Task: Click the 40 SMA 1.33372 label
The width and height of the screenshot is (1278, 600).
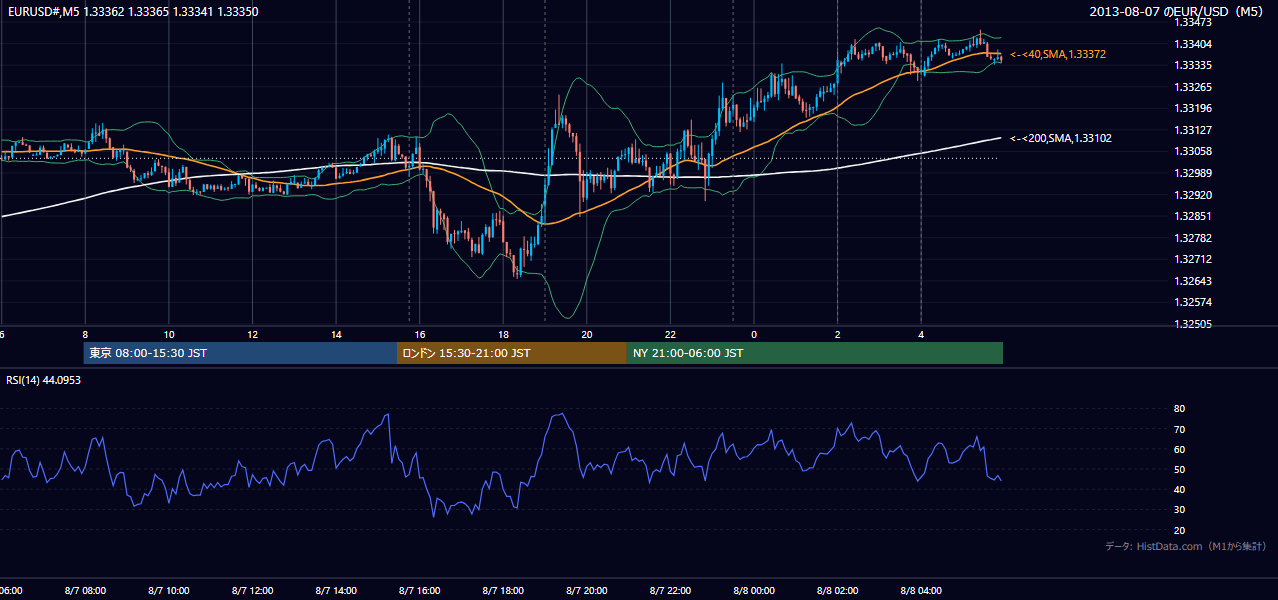Action: [1058, 54]
